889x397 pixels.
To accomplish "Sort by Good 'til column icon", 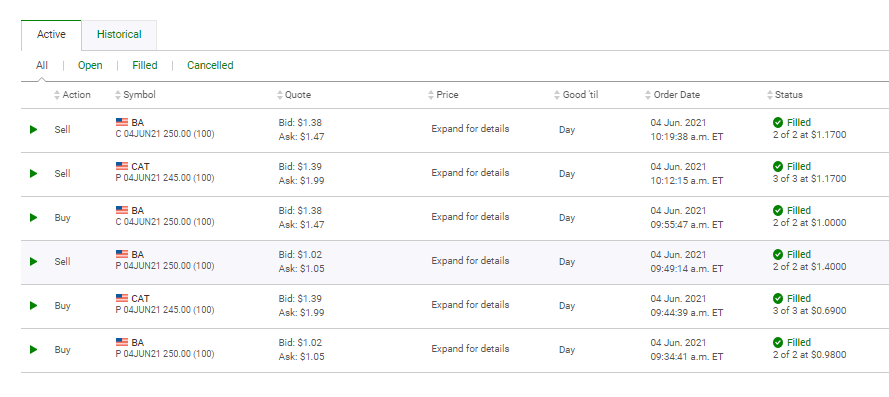I will click(557, 95).
